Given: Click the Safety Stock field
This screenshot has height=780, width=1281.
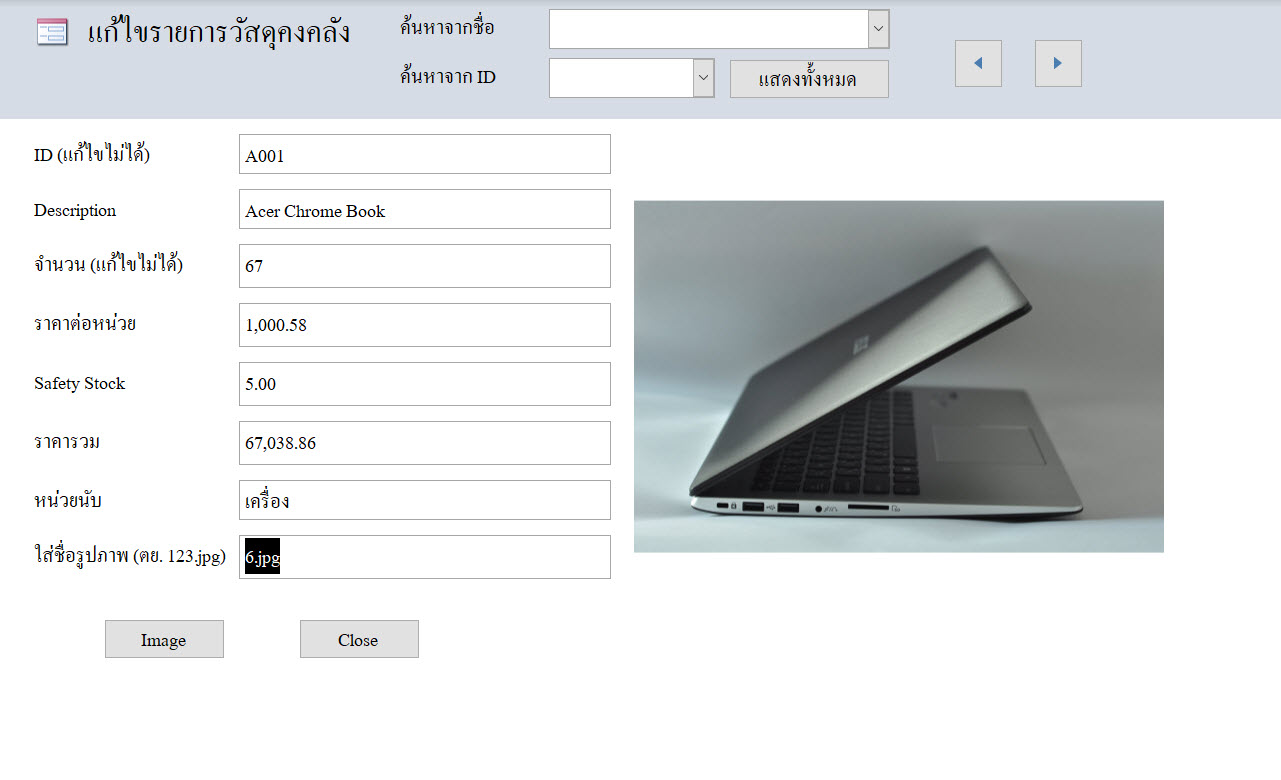Looking at the screenshot, I should pyautogui.click(x=424, y=384).
